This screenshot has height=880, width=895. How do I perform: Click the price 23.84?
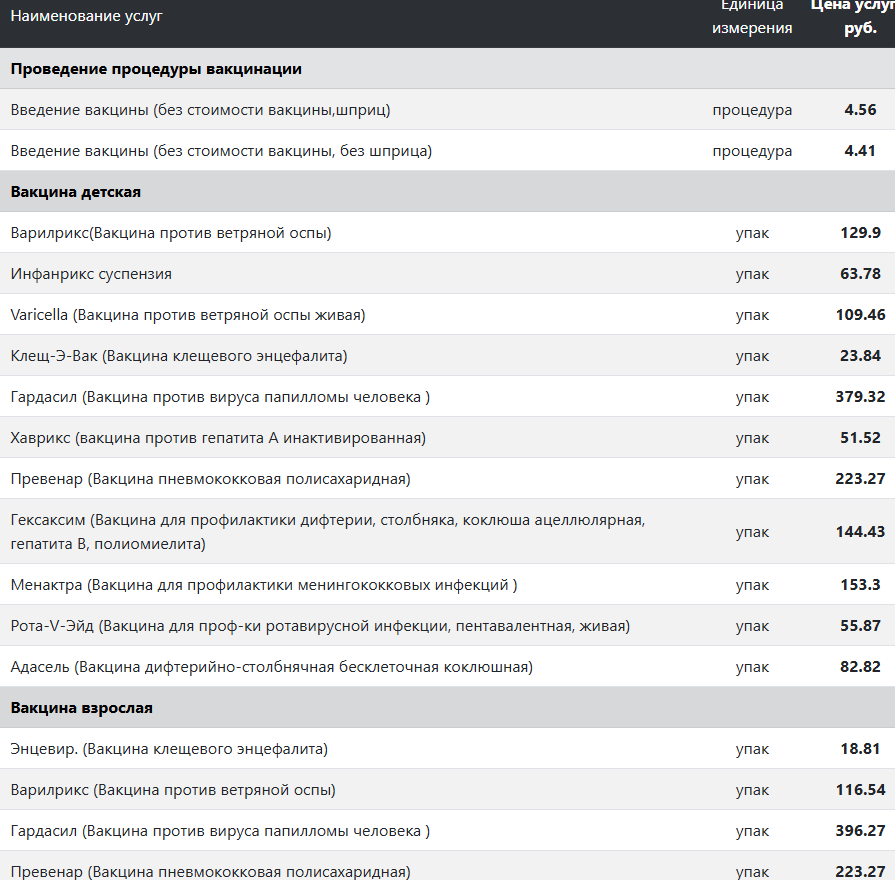pos(860,356)
